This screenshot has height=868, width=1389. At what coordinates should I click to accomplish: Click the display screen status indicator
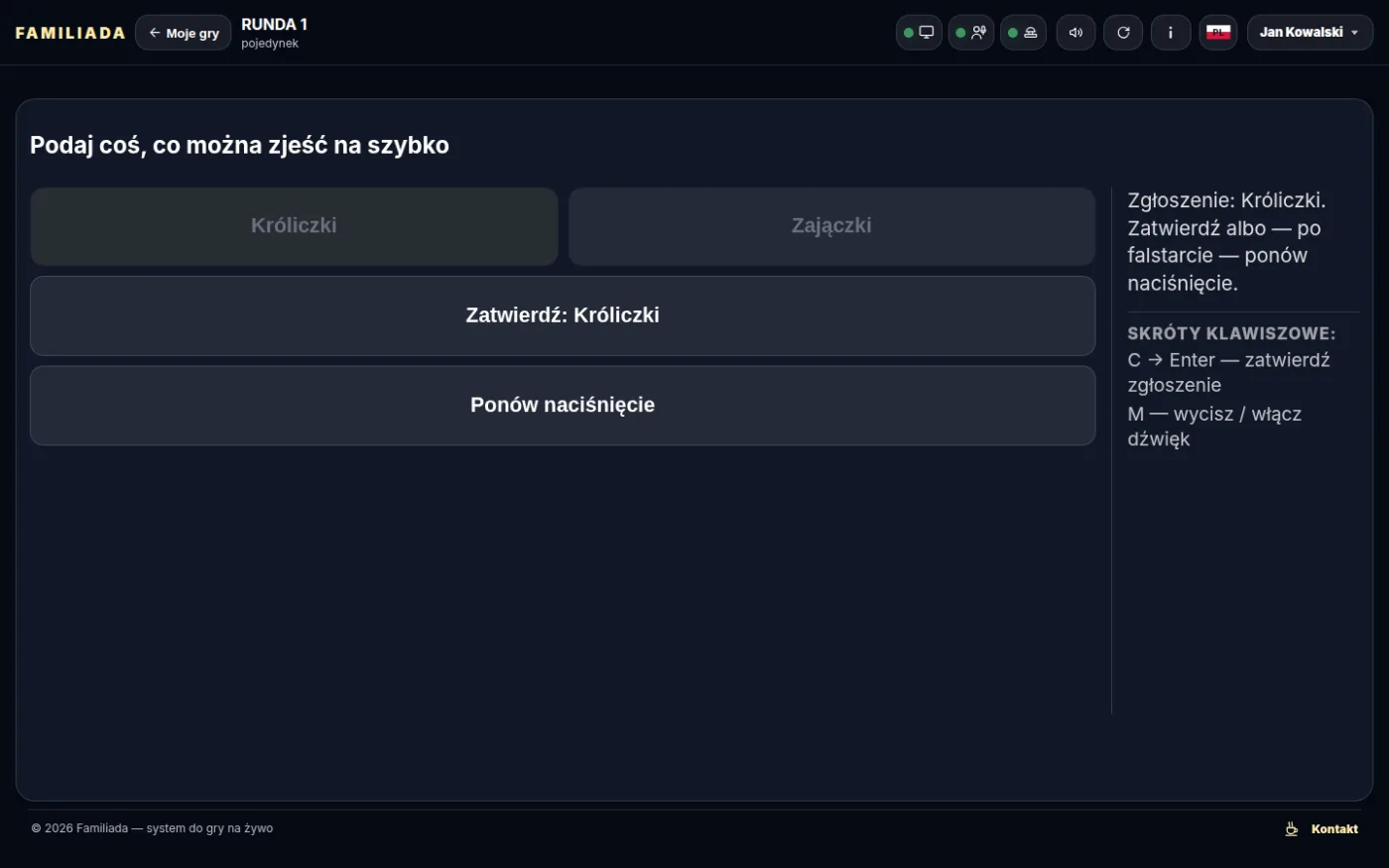tap(919, 33)
